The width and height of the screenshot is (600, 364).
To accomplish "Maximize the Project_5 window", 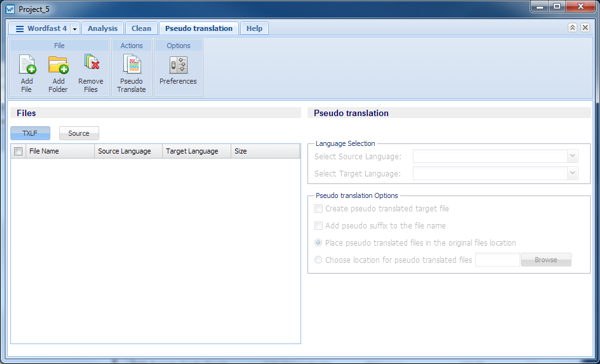I will click(x=557, y=7).
